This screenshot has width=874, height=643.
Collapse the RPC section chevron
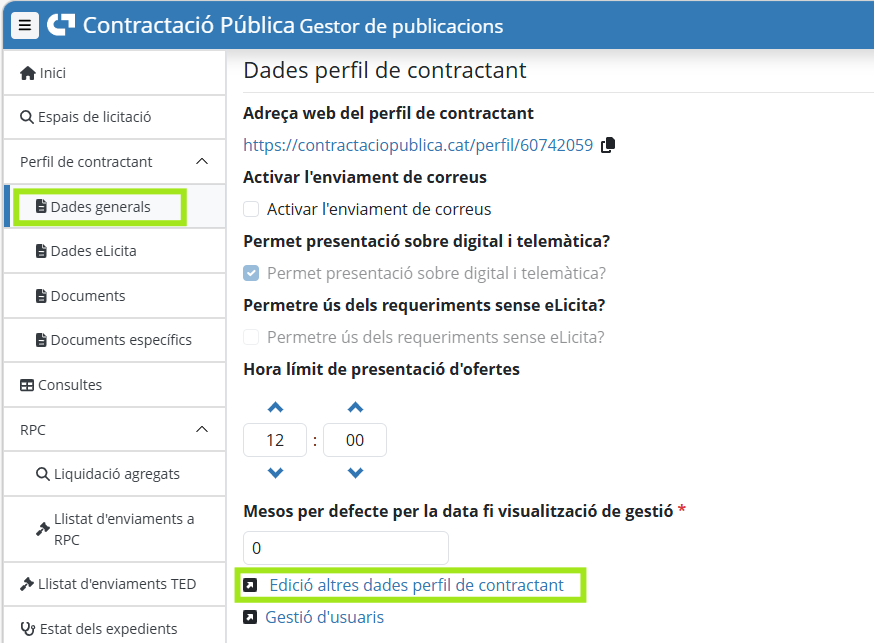point(202,430)
